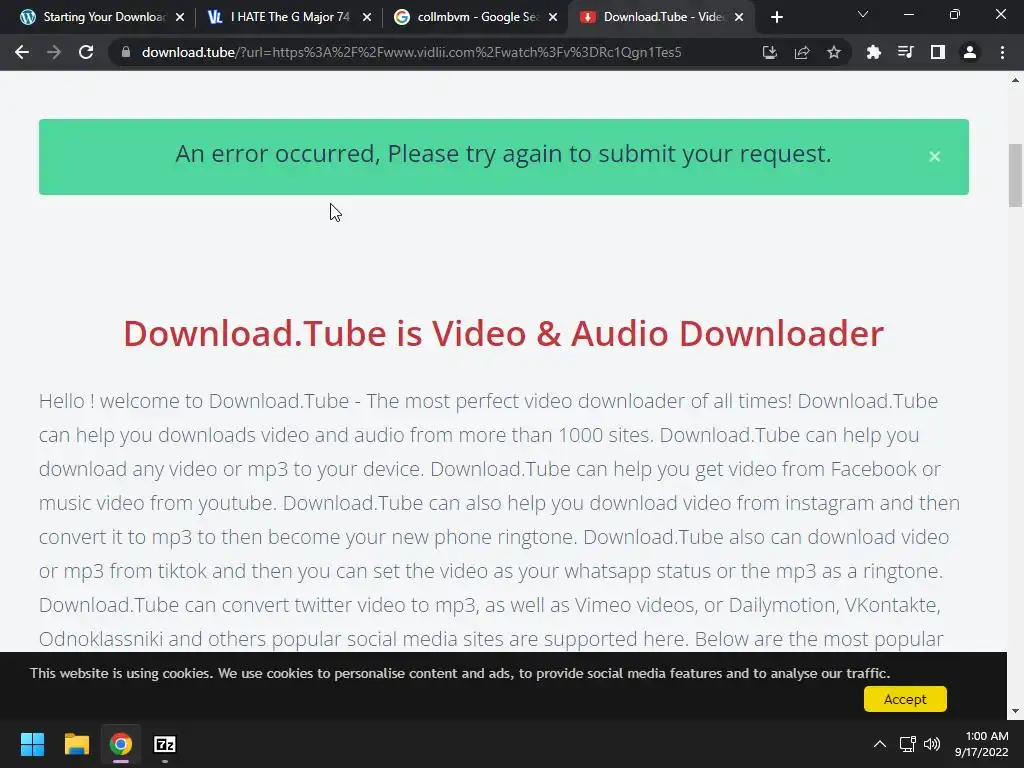The width and height of the screenshot is (1024, 768).
Task: Click the error occurred message text
Action: [503, 154]
